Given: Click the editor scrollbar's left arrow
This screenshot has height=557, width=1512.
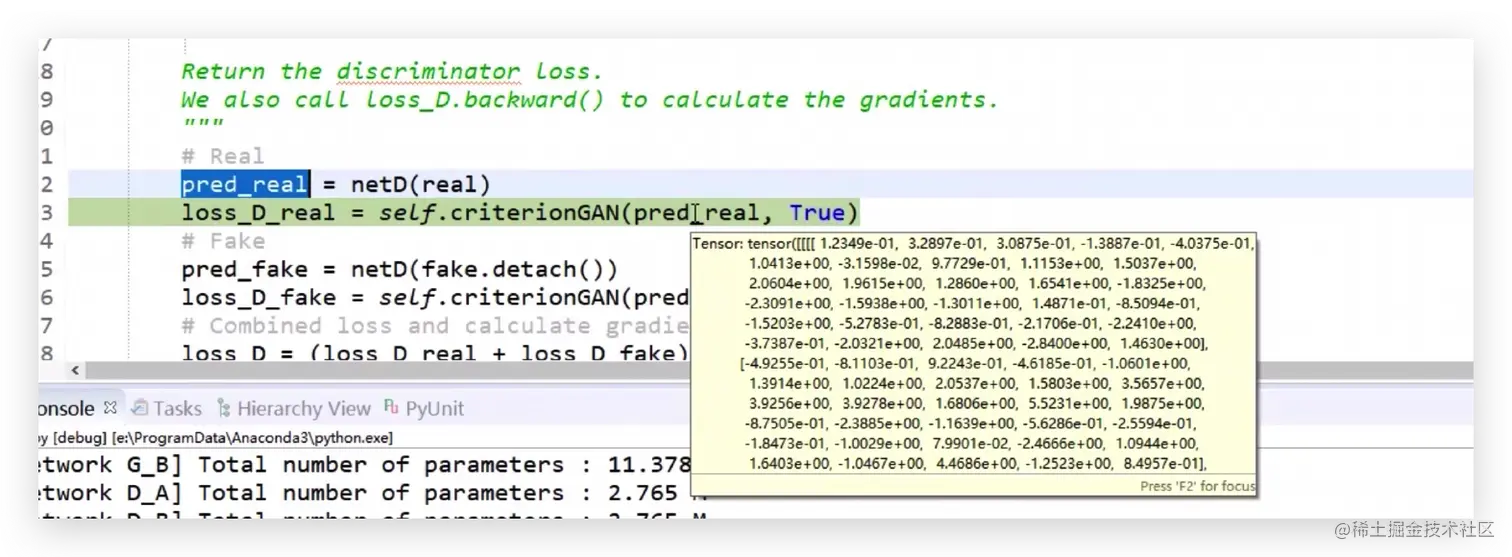Looking at the screenshot, I should point(76,370).
